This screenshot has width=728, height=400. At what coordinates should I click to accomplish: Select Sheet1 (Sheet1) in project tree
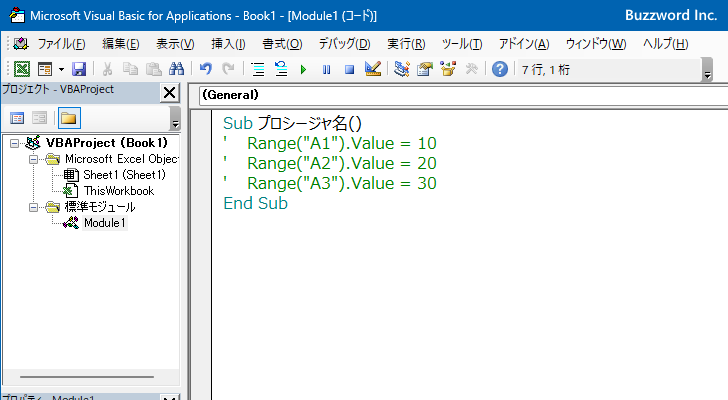click(x=124, y=175)
